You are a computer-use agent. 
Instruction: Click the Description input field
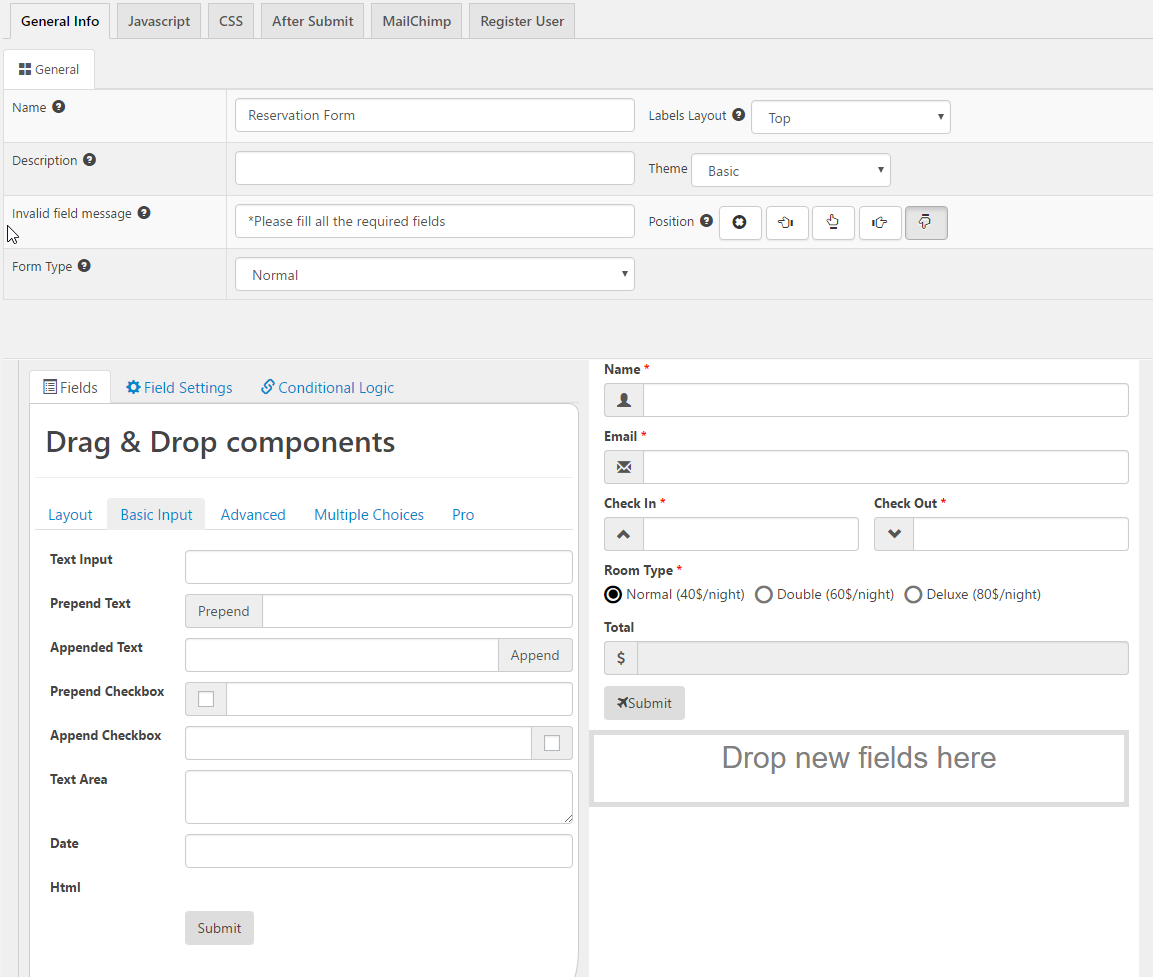pos(435,168)
